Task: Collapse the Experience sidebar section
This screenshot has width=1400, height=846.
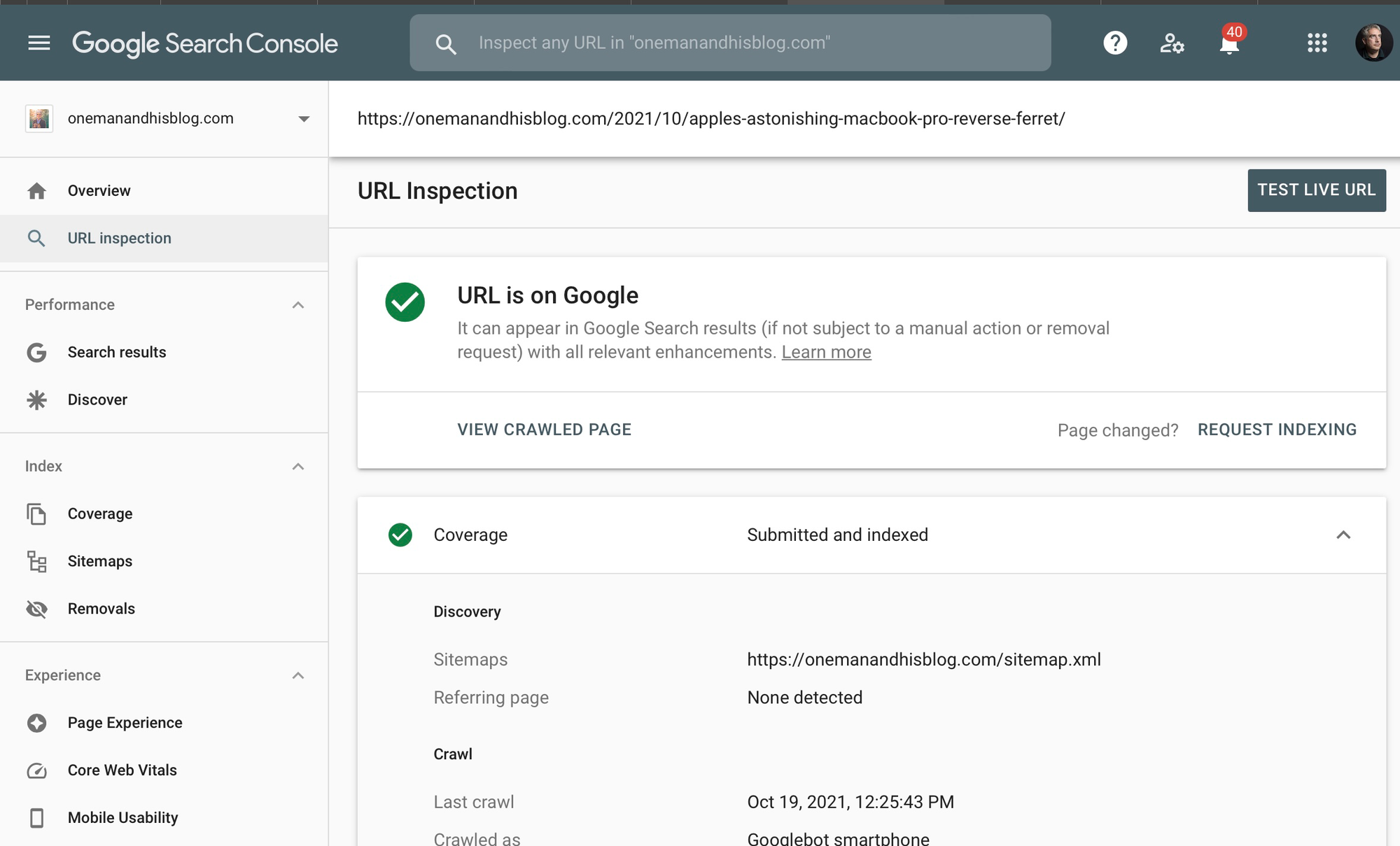Action: coord(298,676)
